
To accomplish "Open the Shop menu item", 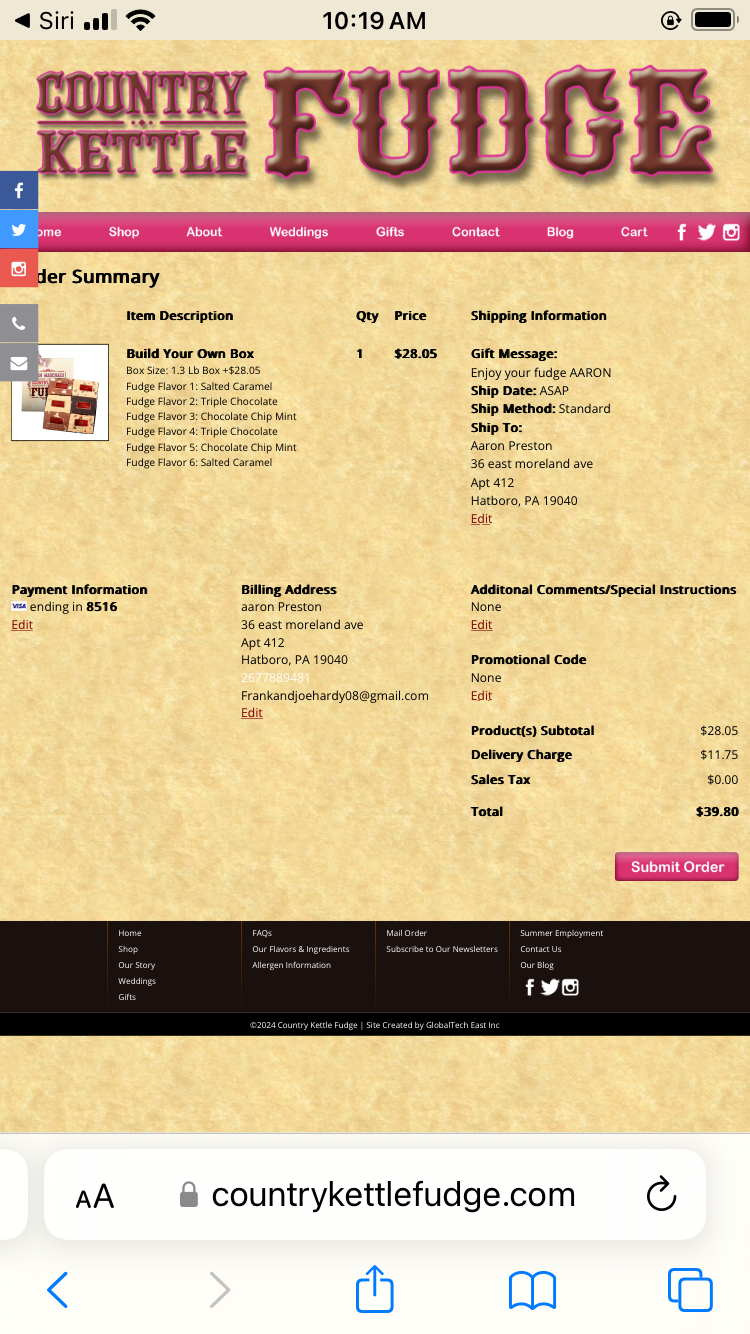I will point(124,232).
